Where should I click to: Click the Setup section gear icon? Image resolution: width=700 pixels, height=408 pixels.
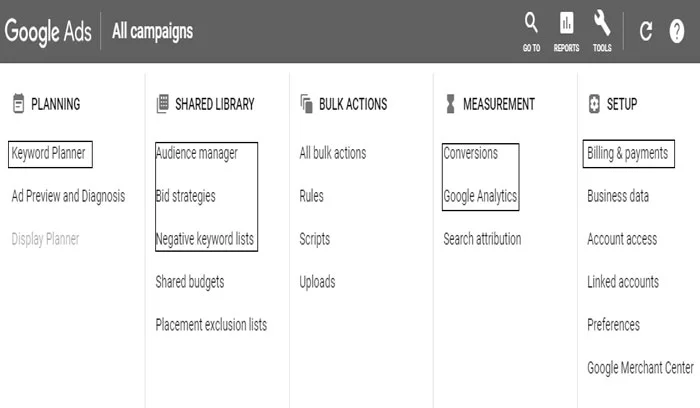pos(594,104)
